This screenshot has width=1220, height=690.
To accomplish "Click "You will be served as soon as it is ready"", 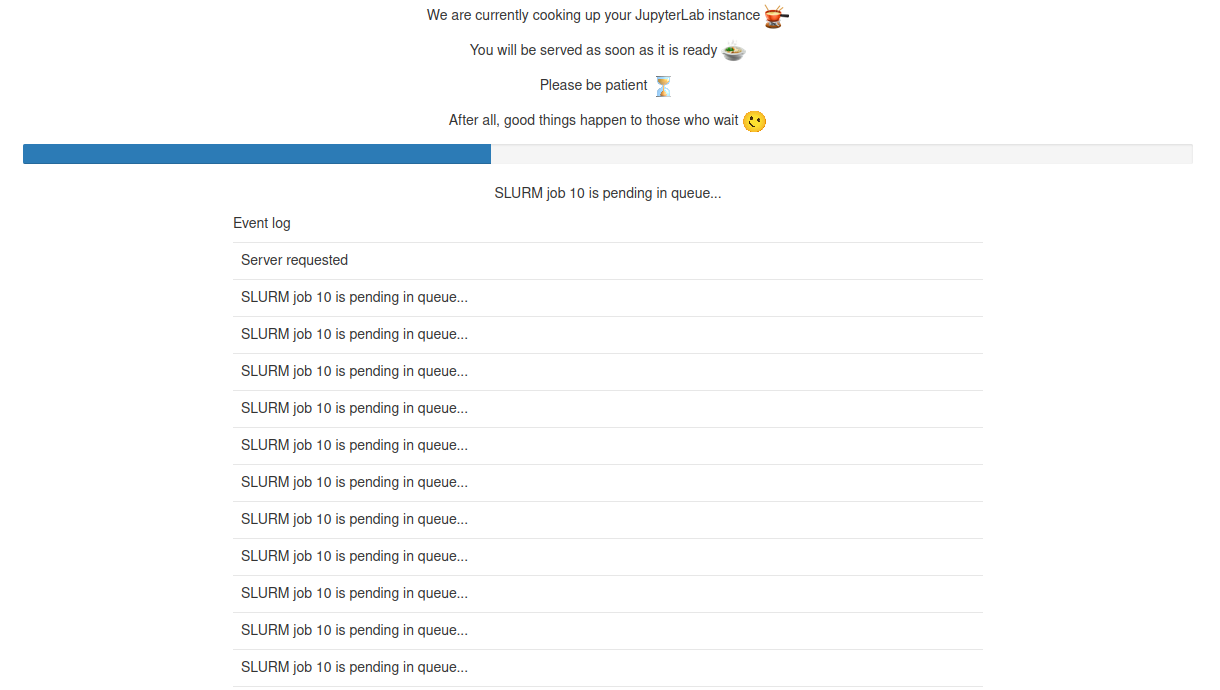I will click(x=594, y=50).
